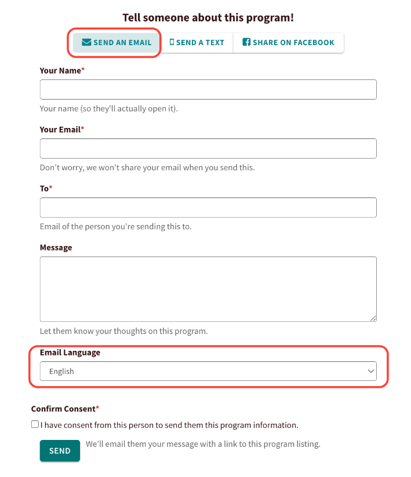Image resolution: width=411 pixels, height=477 pixels.
Task: Click the phone icon on Send a Text
Action: 172,42
